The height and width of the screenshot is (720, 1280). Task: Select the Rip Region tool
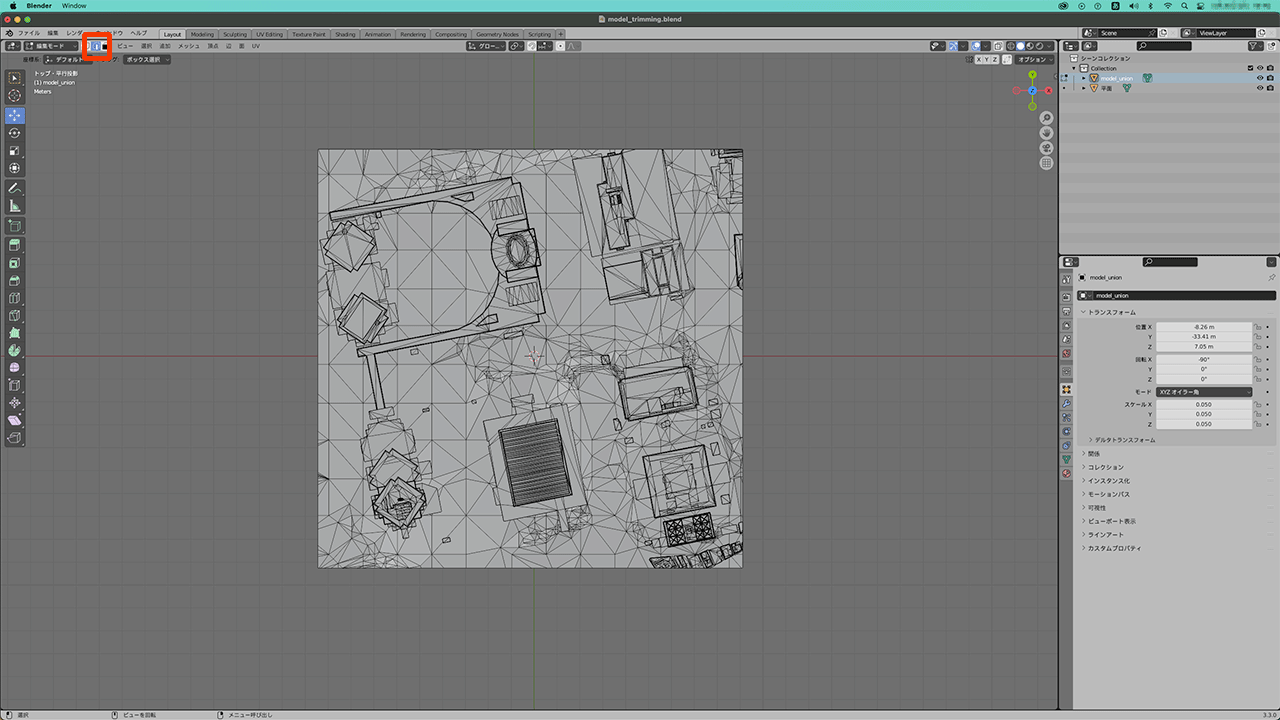pyautogui.click(x=14, y=438)
